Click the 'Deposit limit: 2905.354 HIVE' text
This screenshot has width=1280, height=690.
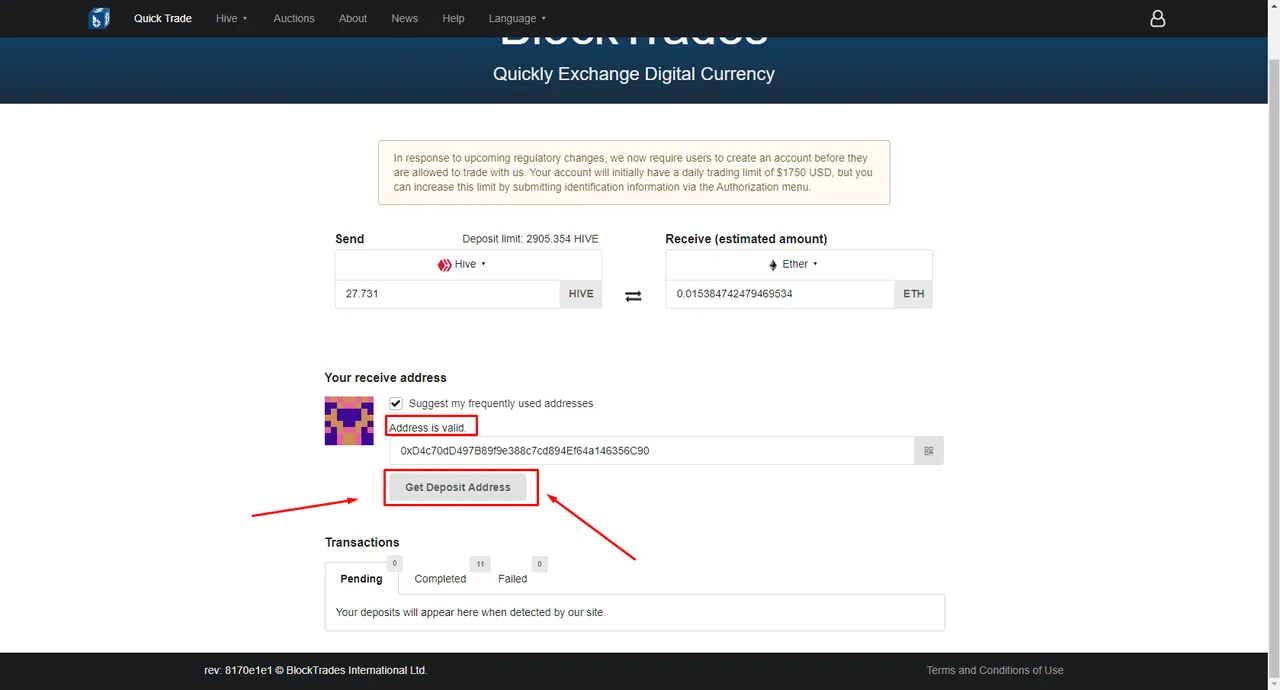point(530,239)
